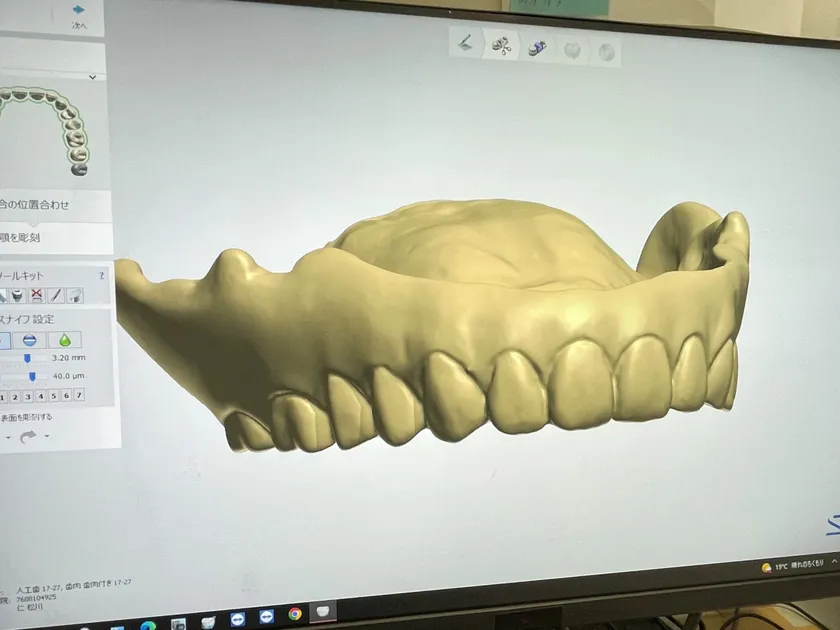Click the order number 7608104925
The height and width of the screenshot is (630, 840).
point(36,597)
